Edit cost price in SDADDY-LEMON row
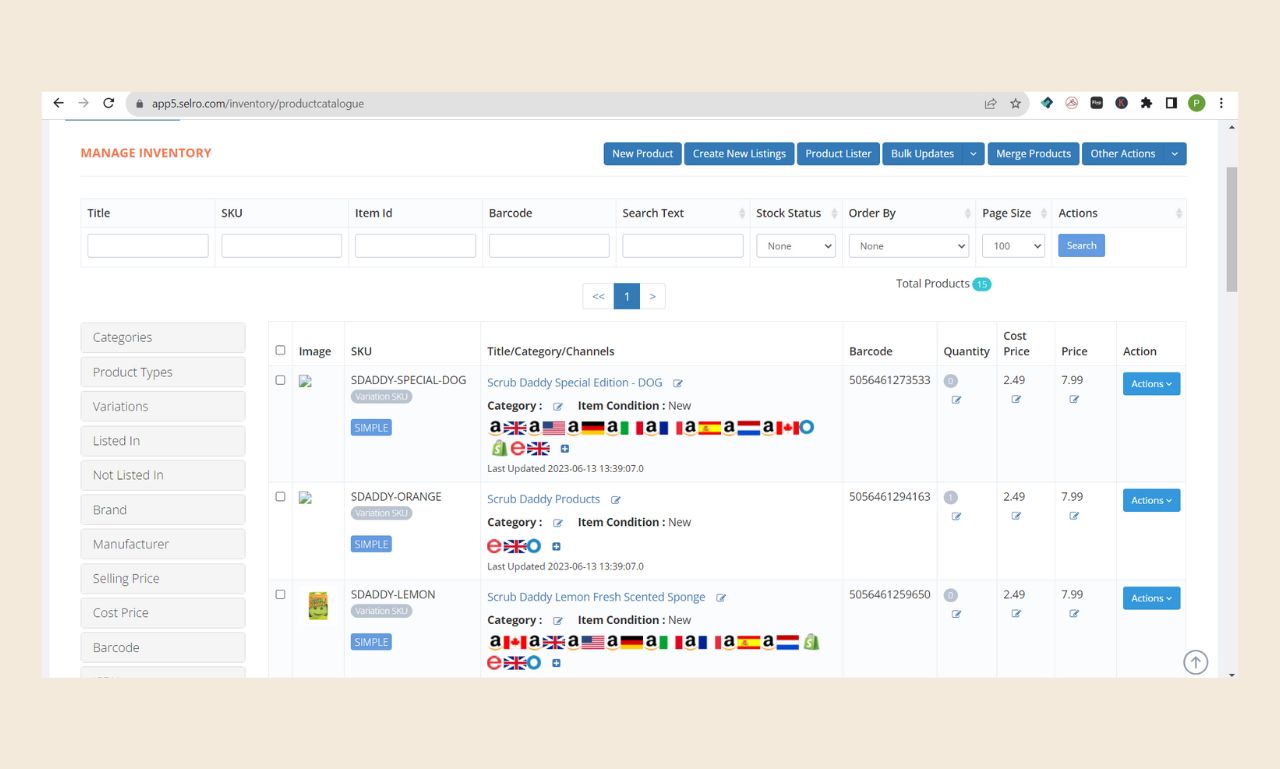Image resolution: width=1280 pixels, height=769 pixels. pos(1016,614)
